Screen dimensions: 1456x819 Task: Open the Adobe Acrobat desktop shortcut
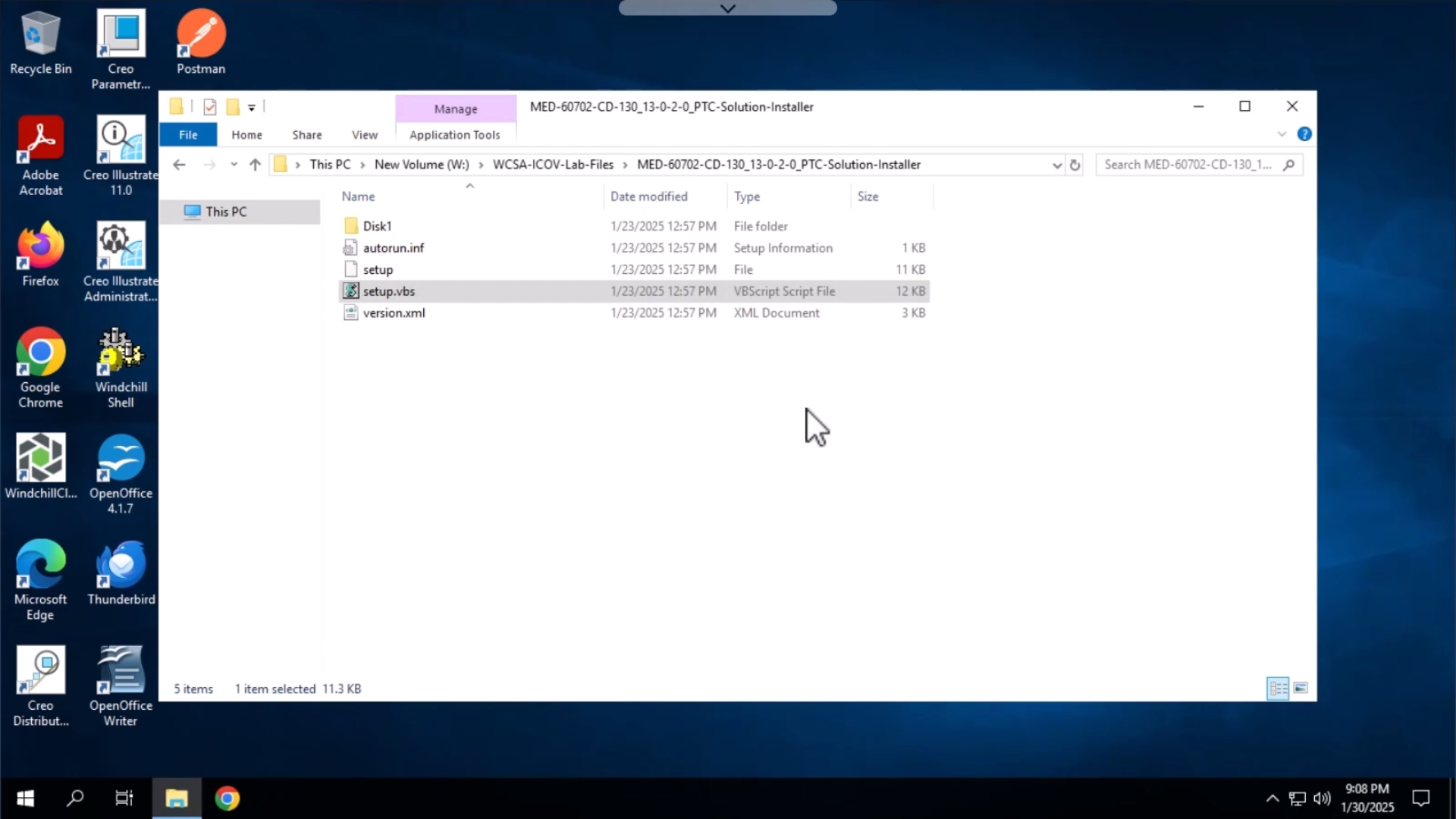(40, 156)
